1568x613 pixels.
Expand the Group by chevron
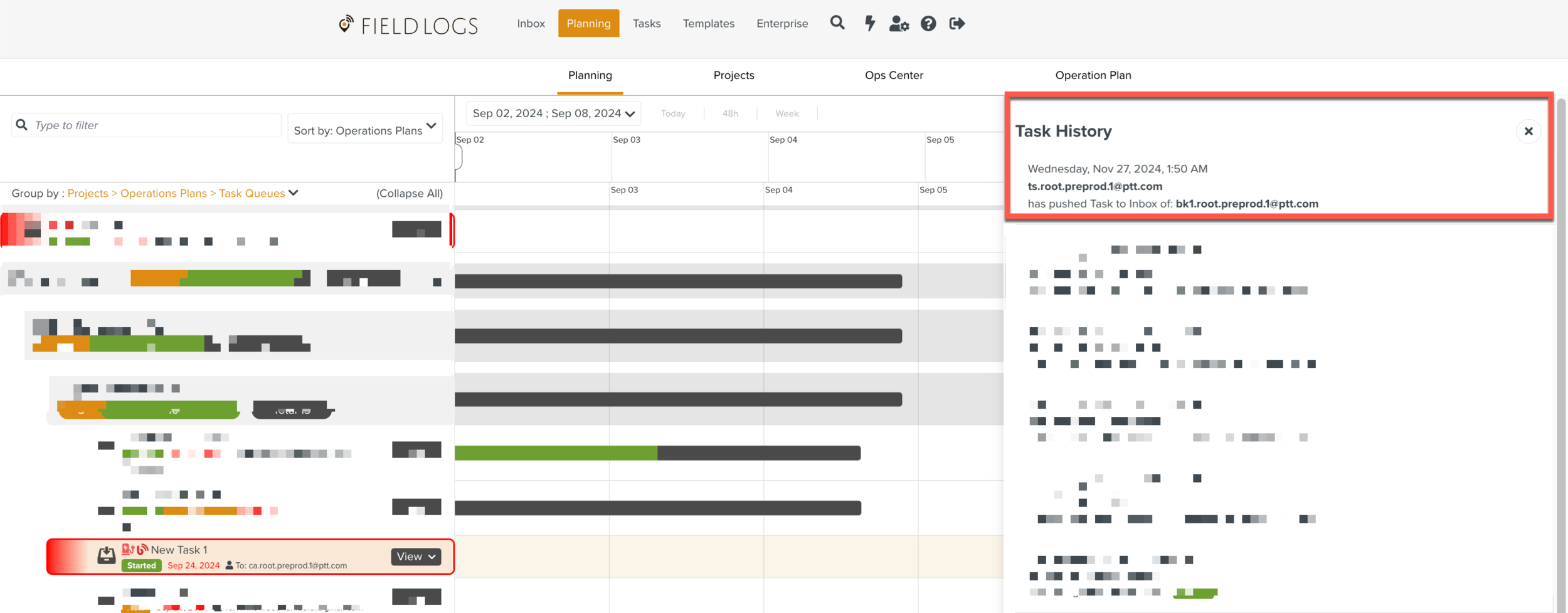[294, 193]
